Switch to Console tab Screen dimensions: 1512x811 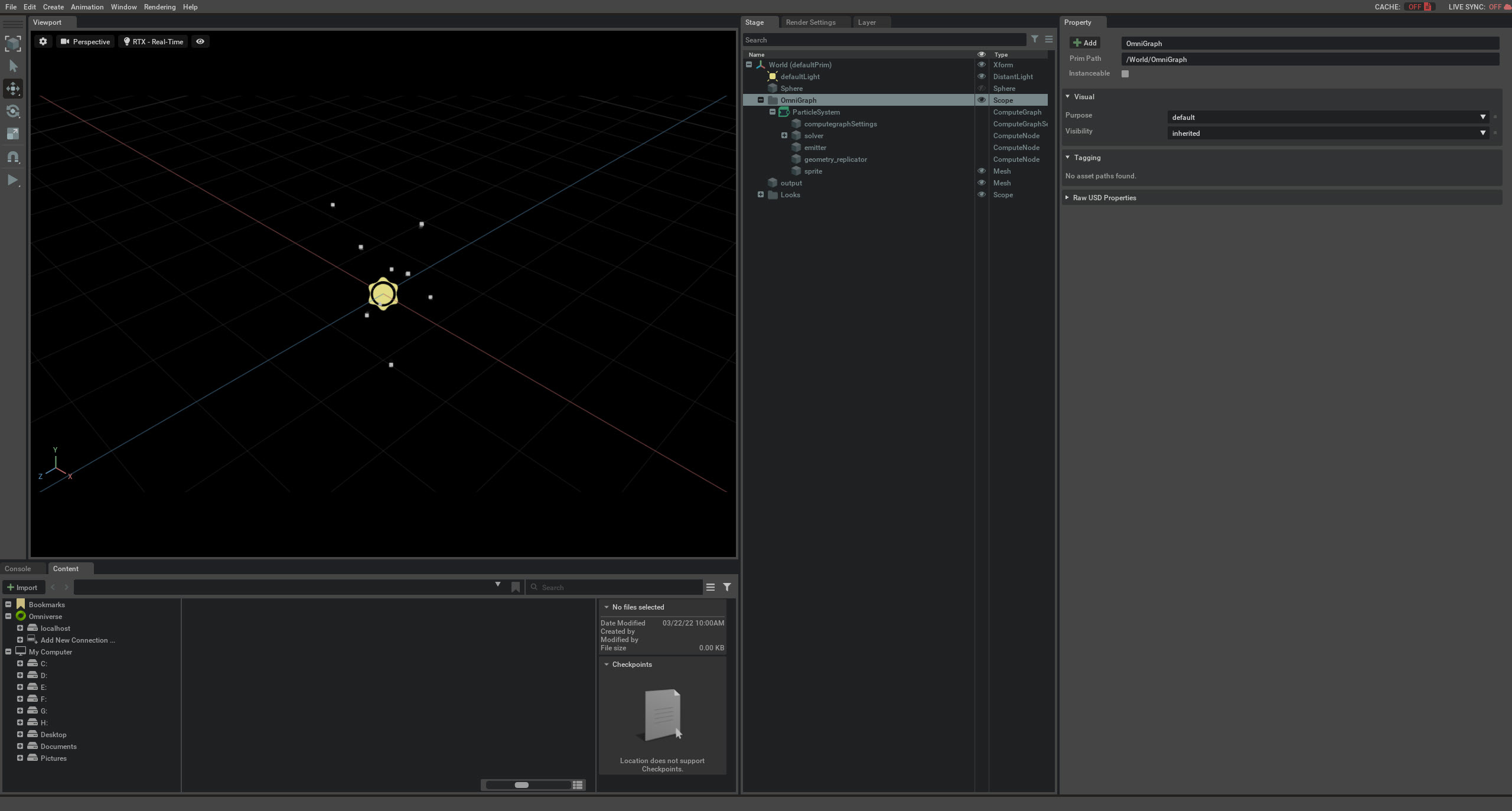tap(18, 568)
